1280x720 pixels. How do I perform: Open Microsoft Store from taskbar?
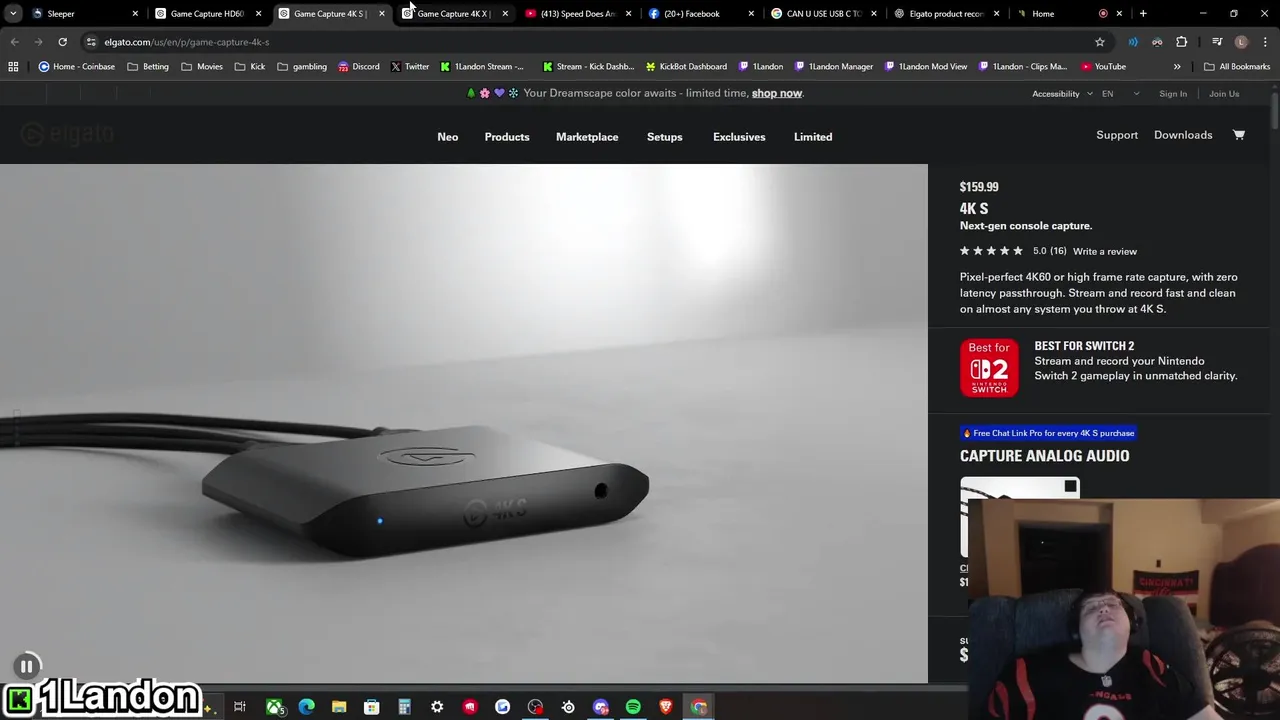tap(371, 707)
